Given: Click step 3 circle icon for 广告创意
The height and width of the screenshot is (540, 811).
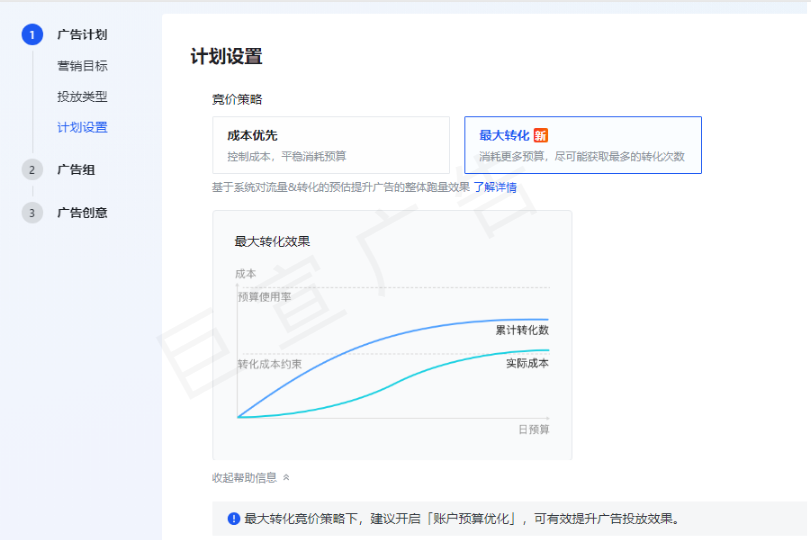Looking at the screenshot, I should click(32, 213).
